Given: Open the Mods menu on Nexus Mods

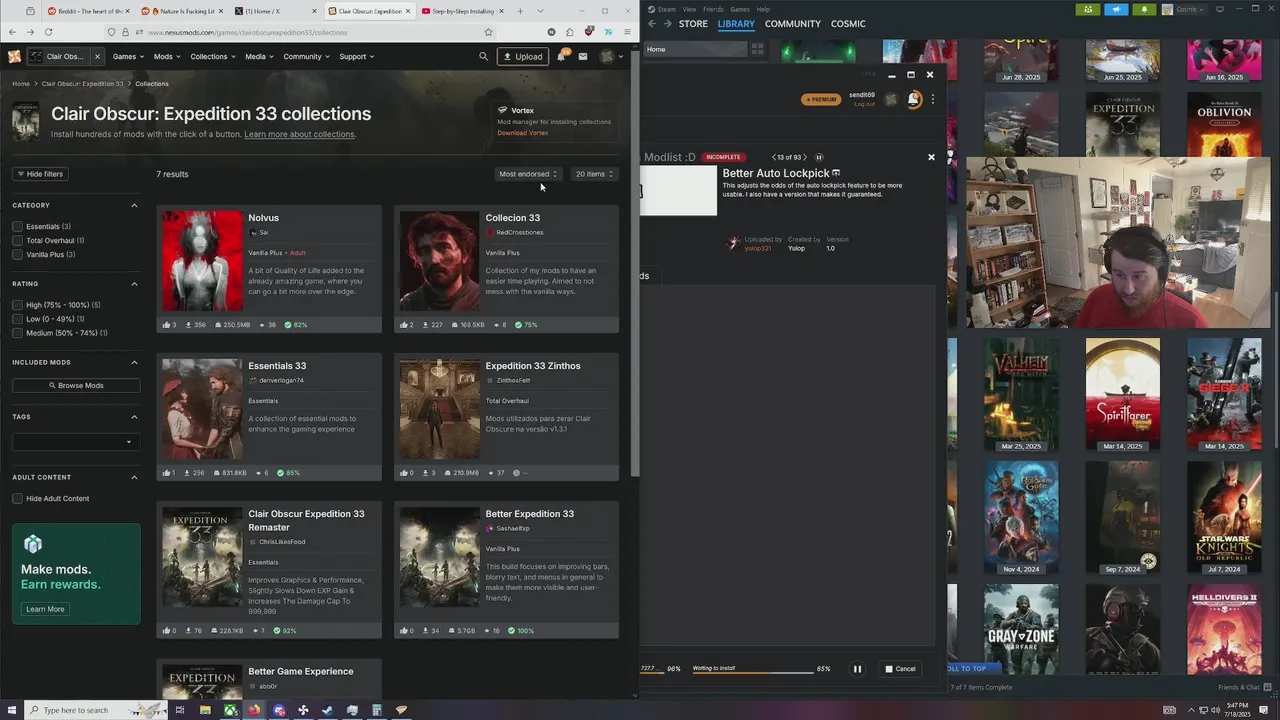Looking at the screenshot, I should (167, 56).
